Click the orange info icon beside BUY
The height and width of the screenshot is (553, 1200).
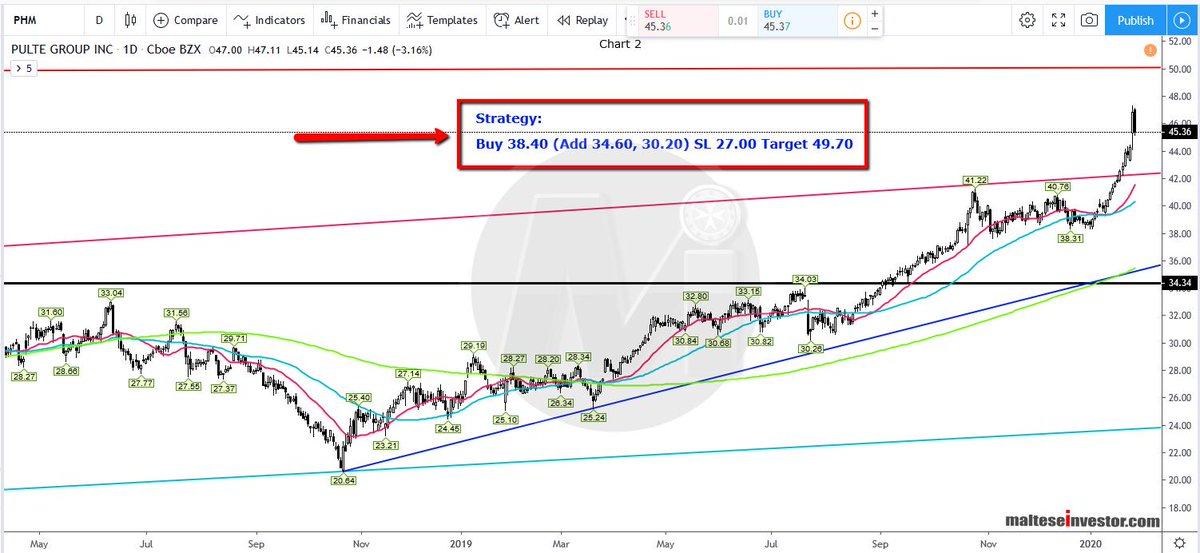(x=850, y=20)
